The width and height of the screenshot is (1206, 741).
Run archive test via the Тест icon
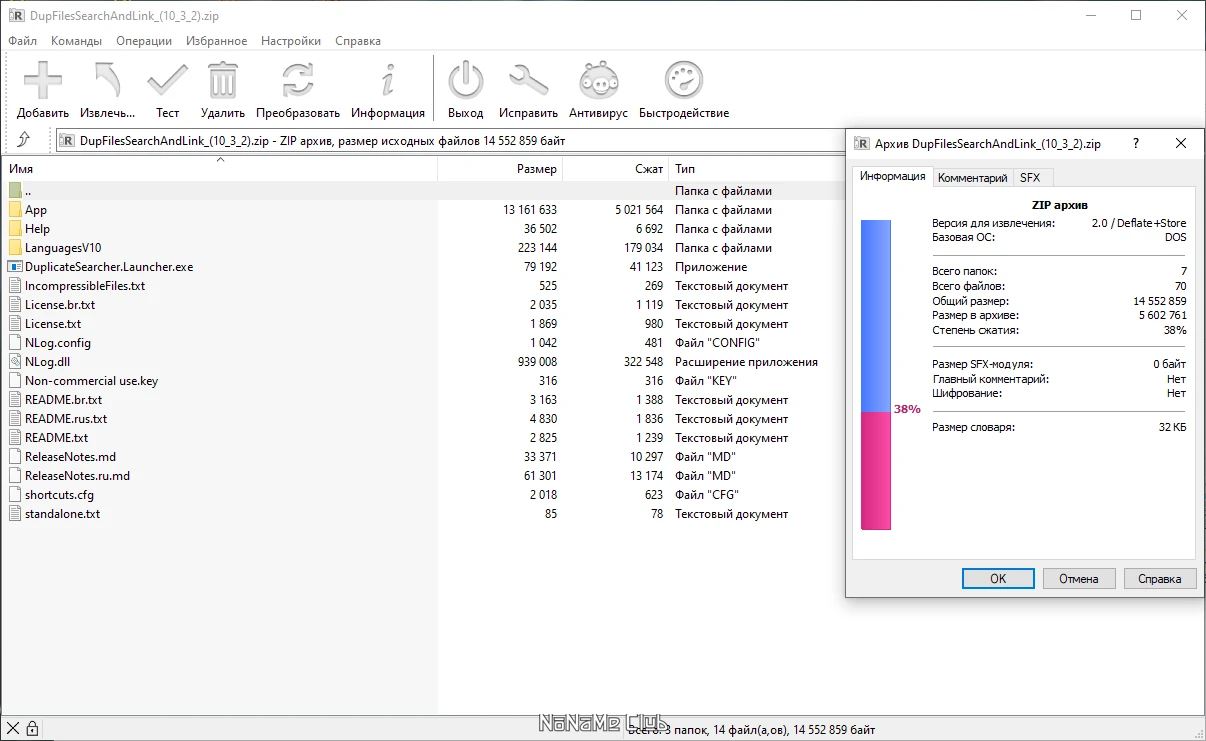(166, 80)
